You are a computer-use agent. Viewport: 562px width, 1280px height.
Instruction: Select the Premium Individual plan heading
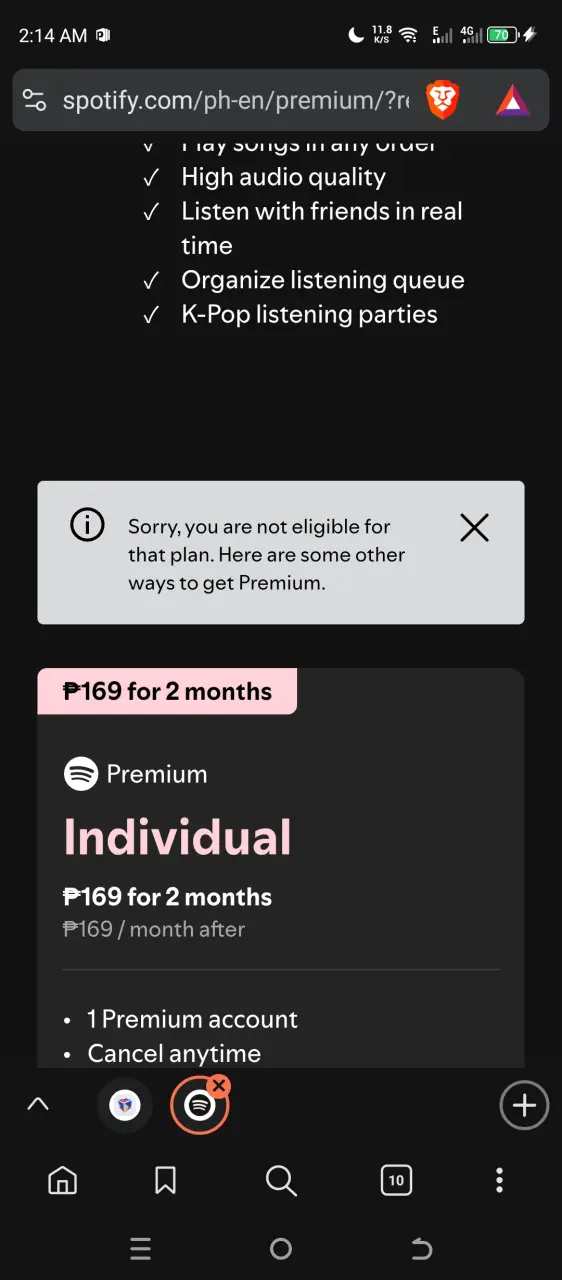(x=178, y=838)
